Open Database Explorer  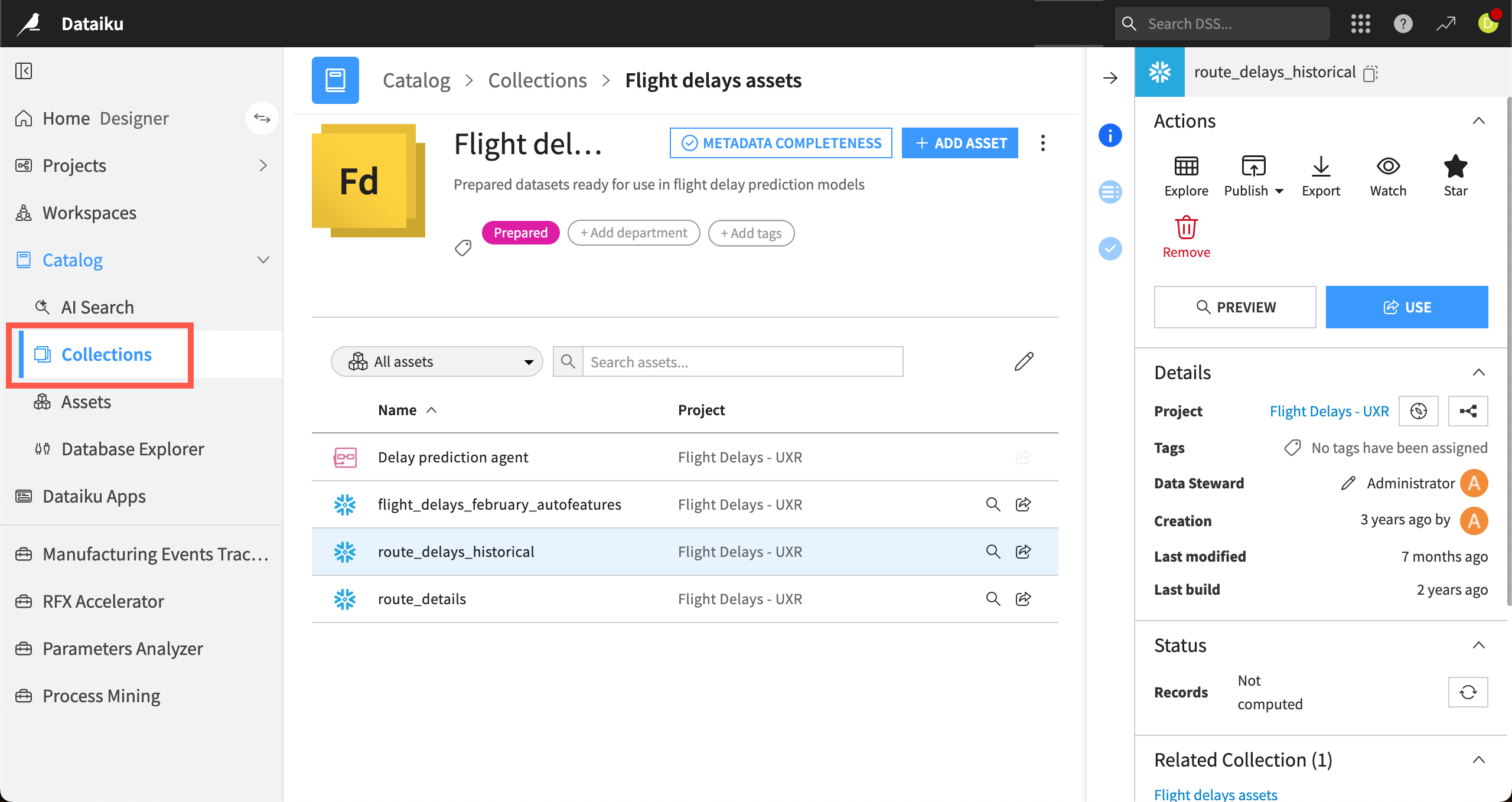133,449
